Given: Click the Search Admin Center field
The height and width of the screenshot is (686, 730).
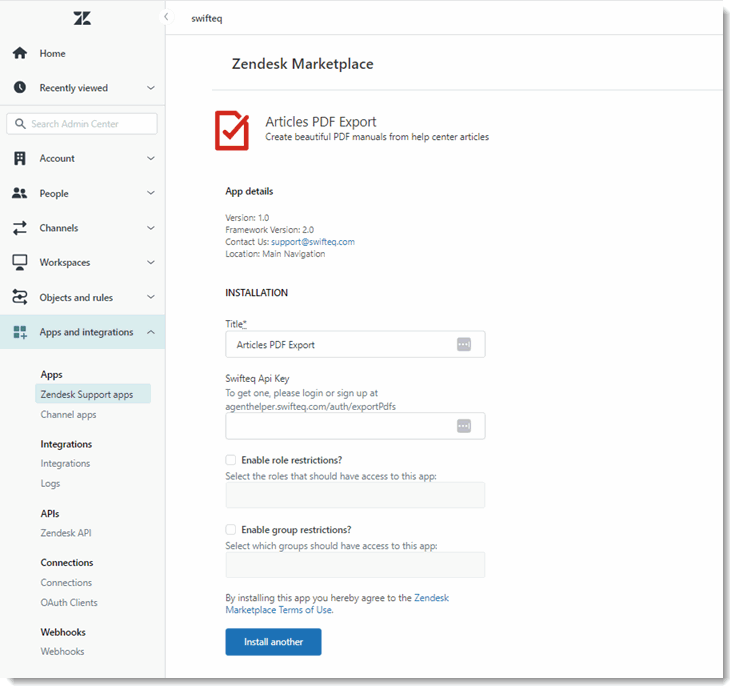Looking at the screenshot, I should 82,124.
